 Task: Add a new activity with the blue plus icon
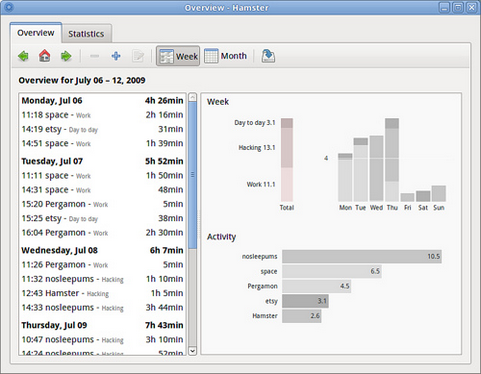coord(116,56)
